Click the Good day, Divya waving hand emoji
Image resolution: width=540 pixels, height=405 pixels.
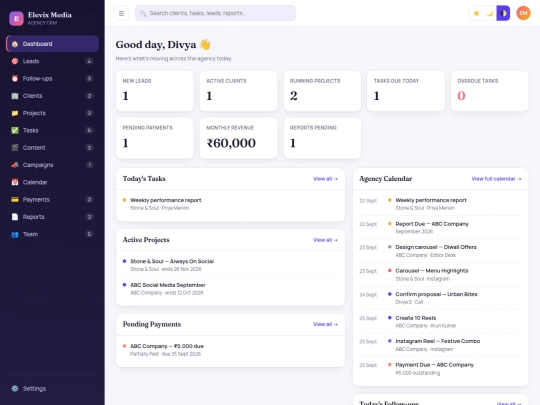(205, 44)
